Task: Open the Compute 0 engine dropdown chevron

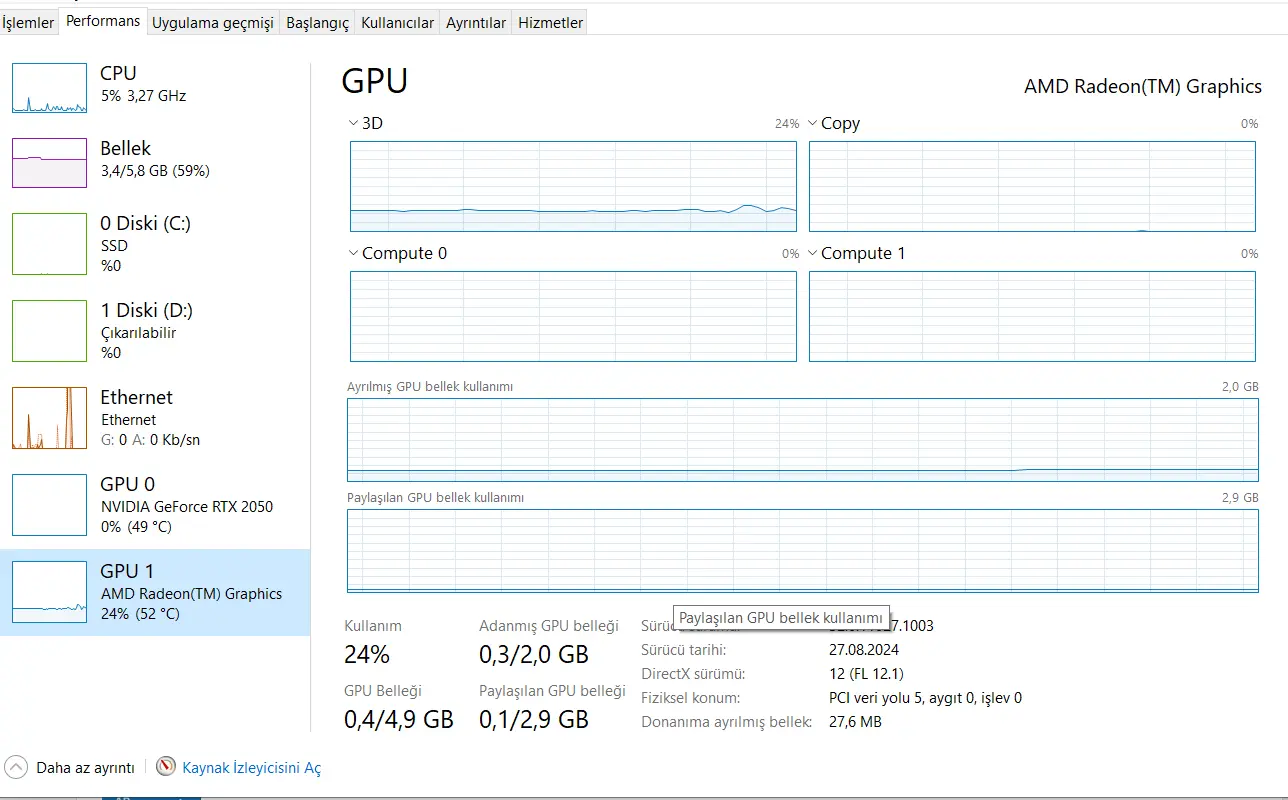Action: [x=354, y=253]
